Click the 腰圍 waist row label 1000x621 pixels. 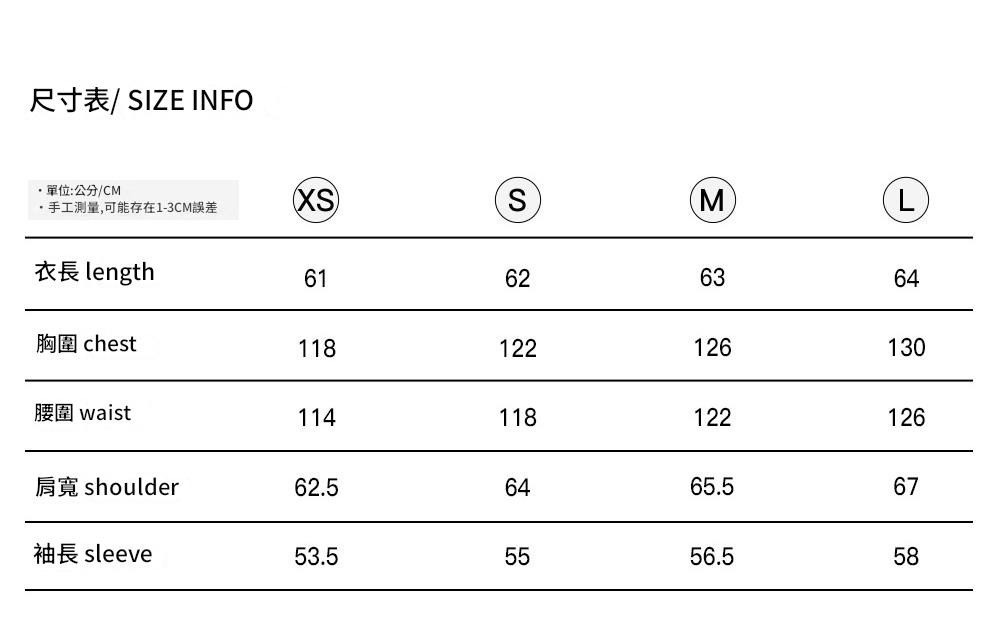(x=83, y=413)
